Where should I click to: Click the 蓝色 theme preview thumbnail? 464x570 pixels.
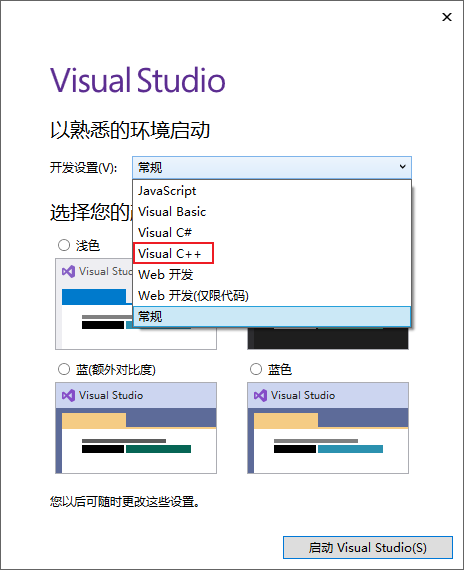(328, 428)
